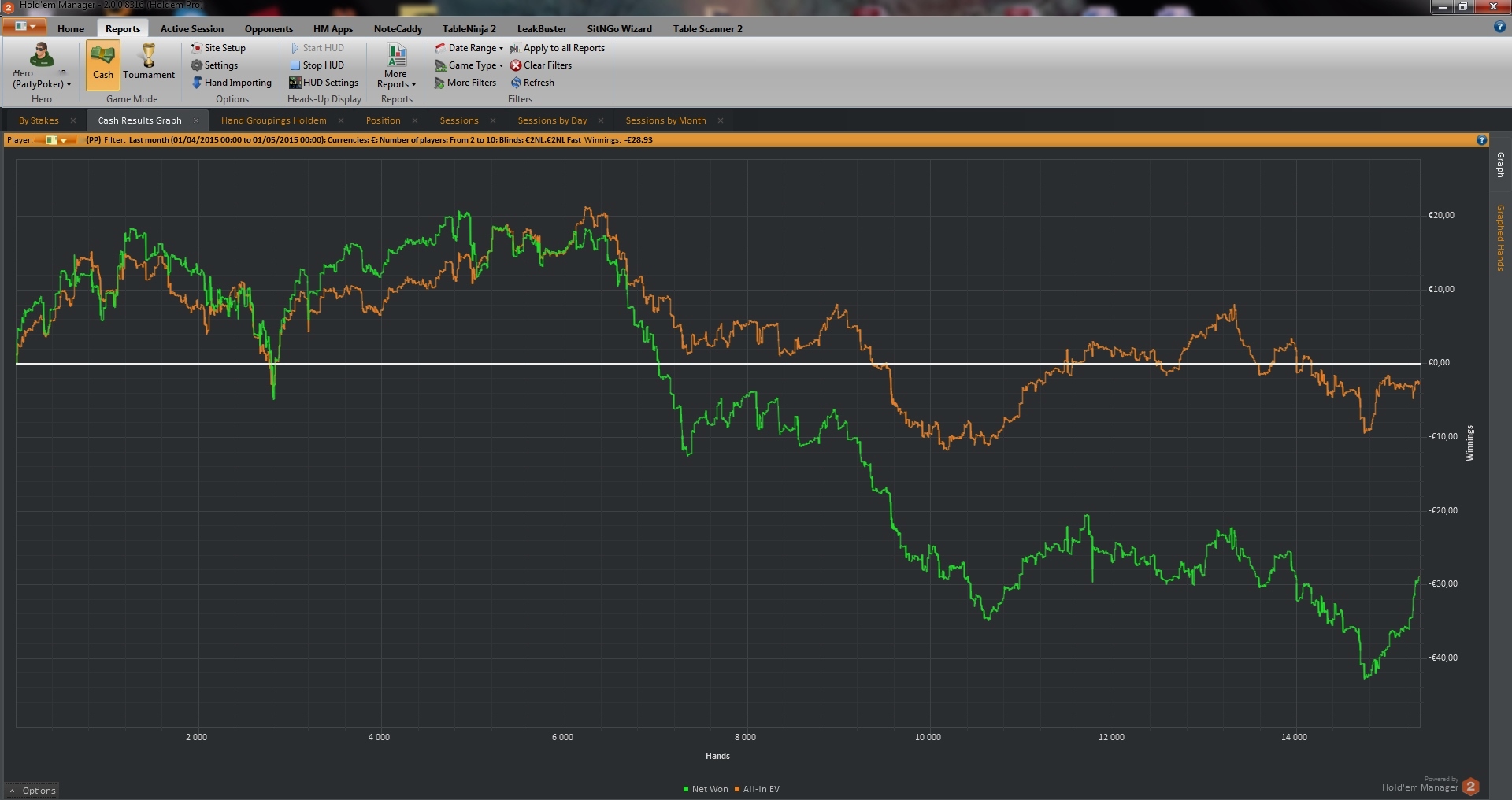
Task: Expand the Options panel at bottom left
Action: click(x=31, y=791)
